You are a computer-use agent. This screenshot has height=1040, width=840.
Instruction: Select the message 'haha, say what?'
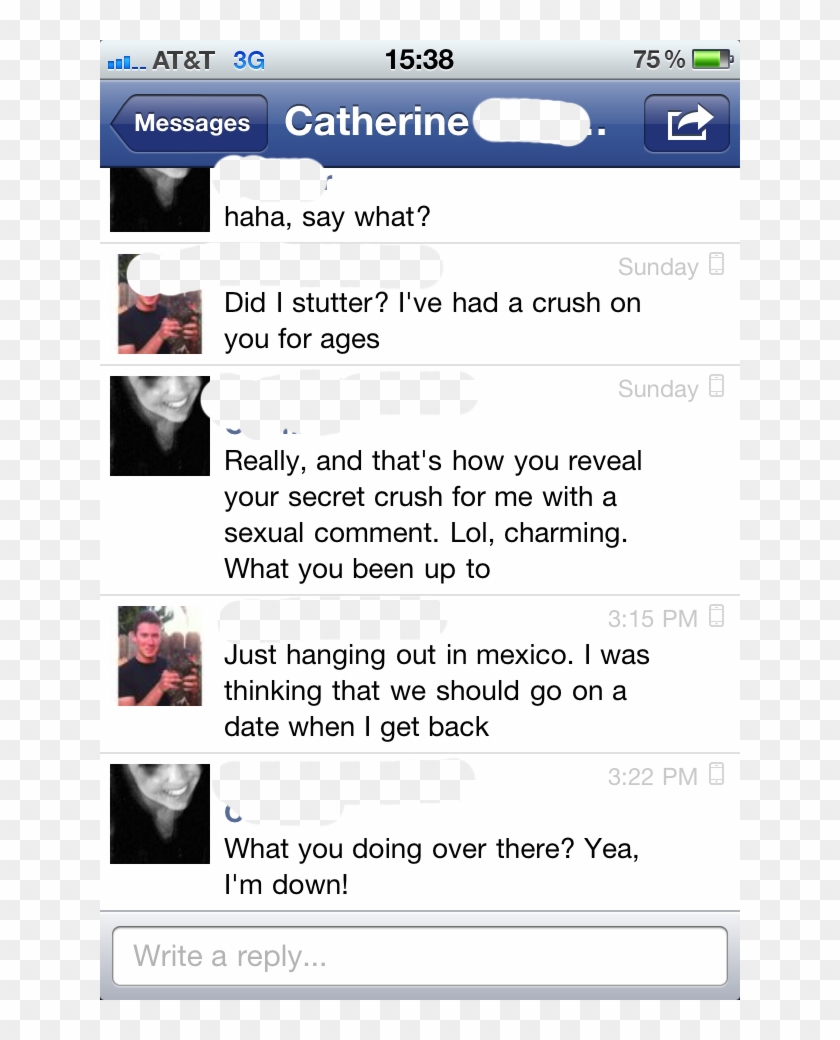[x=327, y=217]
